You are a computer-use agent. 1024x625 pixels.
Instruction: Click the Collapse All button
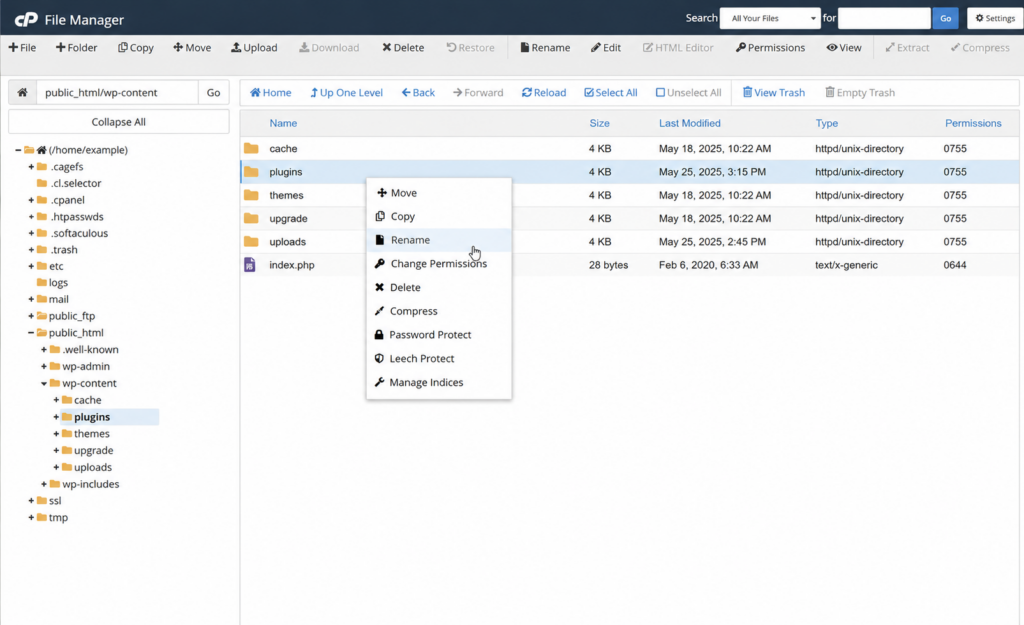pyautogui.click(x=118, y=122)
